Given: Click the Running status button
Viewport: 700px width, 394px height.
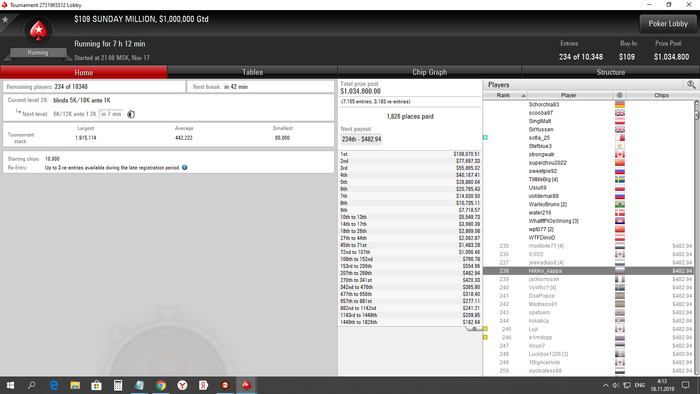Looking at the screenshot, I should click(x=38, y=53).
